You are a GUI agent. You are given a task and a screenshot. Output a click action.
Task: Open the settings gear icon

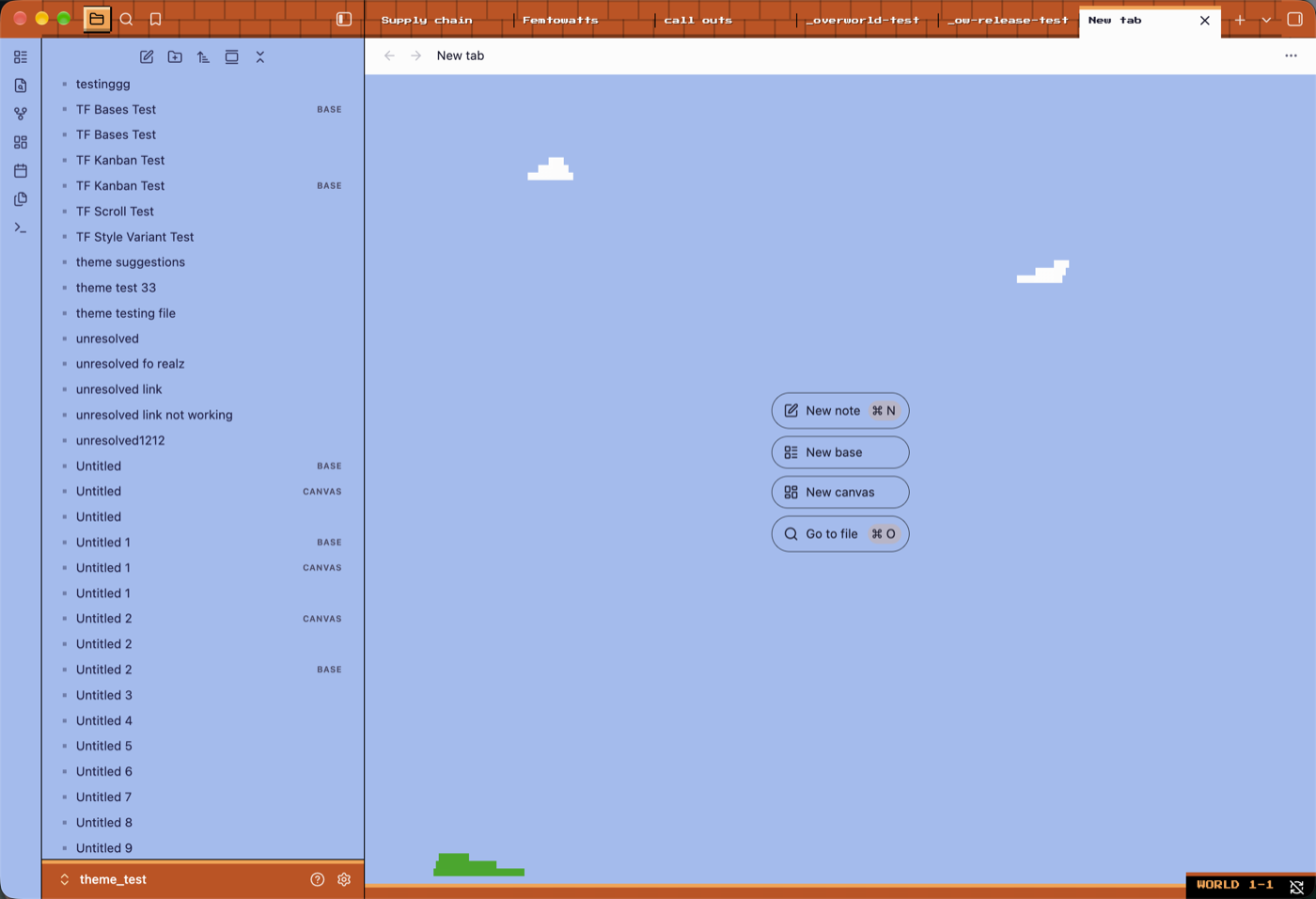click(344, 879)
